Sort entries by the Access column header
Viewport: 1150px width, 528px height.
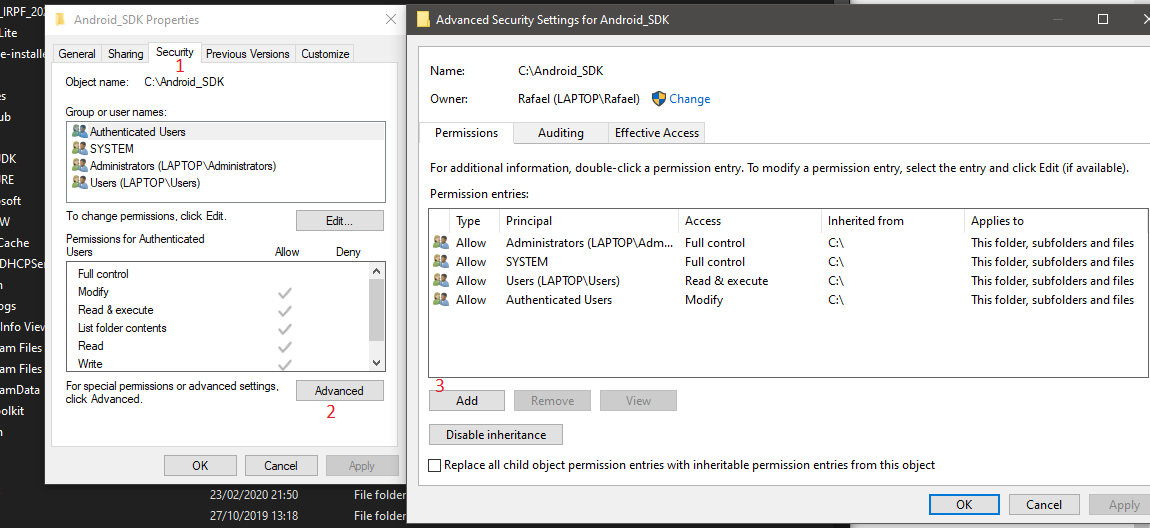[750, 221]
